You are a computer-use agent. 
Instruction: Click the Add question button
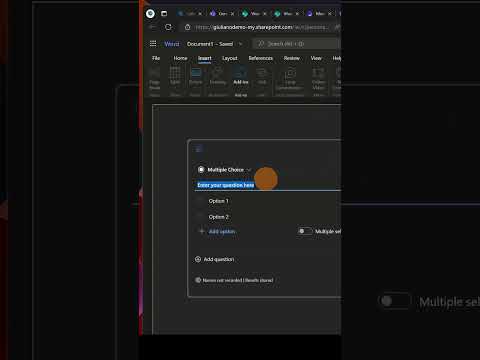(x=215, y=259)
